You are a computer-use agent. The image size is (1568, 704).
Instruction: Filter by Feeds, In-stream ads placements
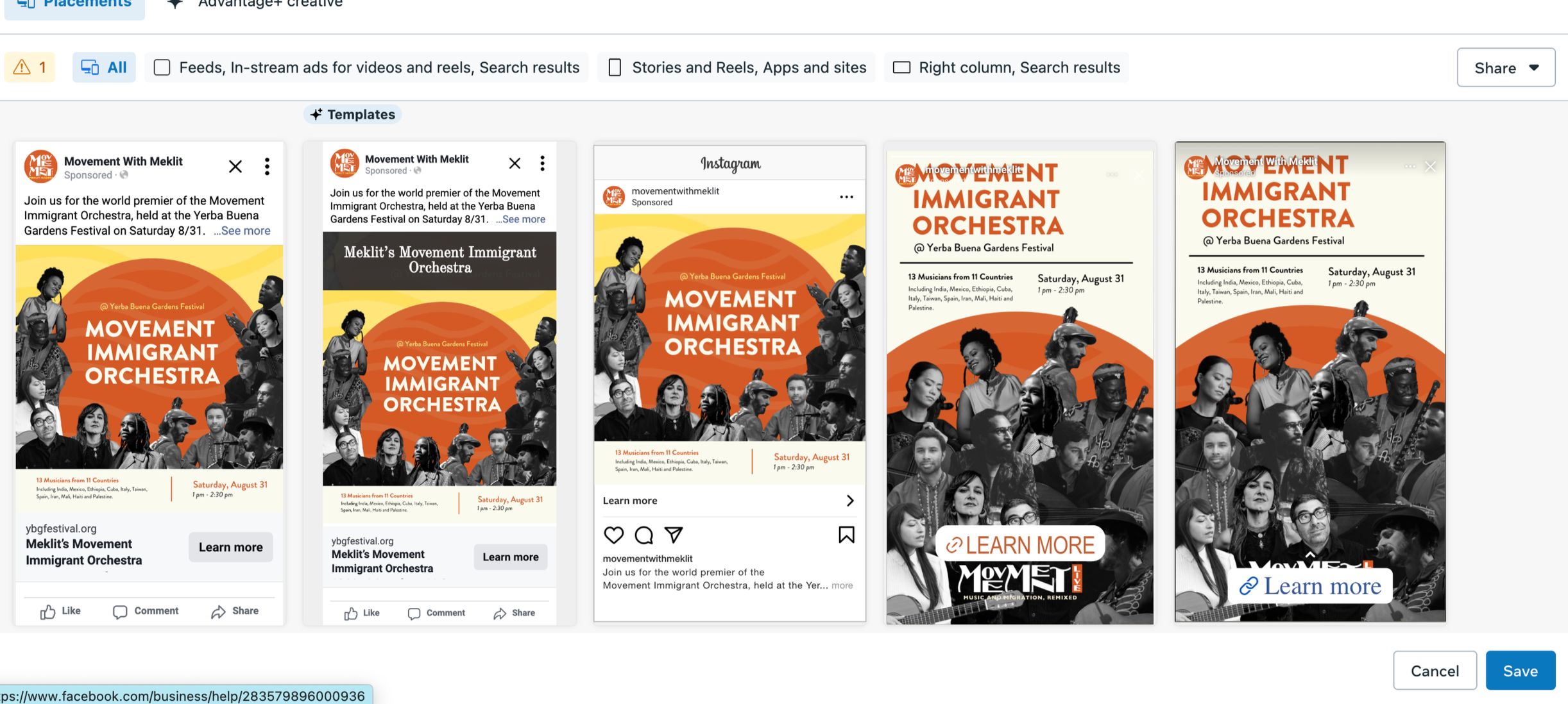coord(366,67)
